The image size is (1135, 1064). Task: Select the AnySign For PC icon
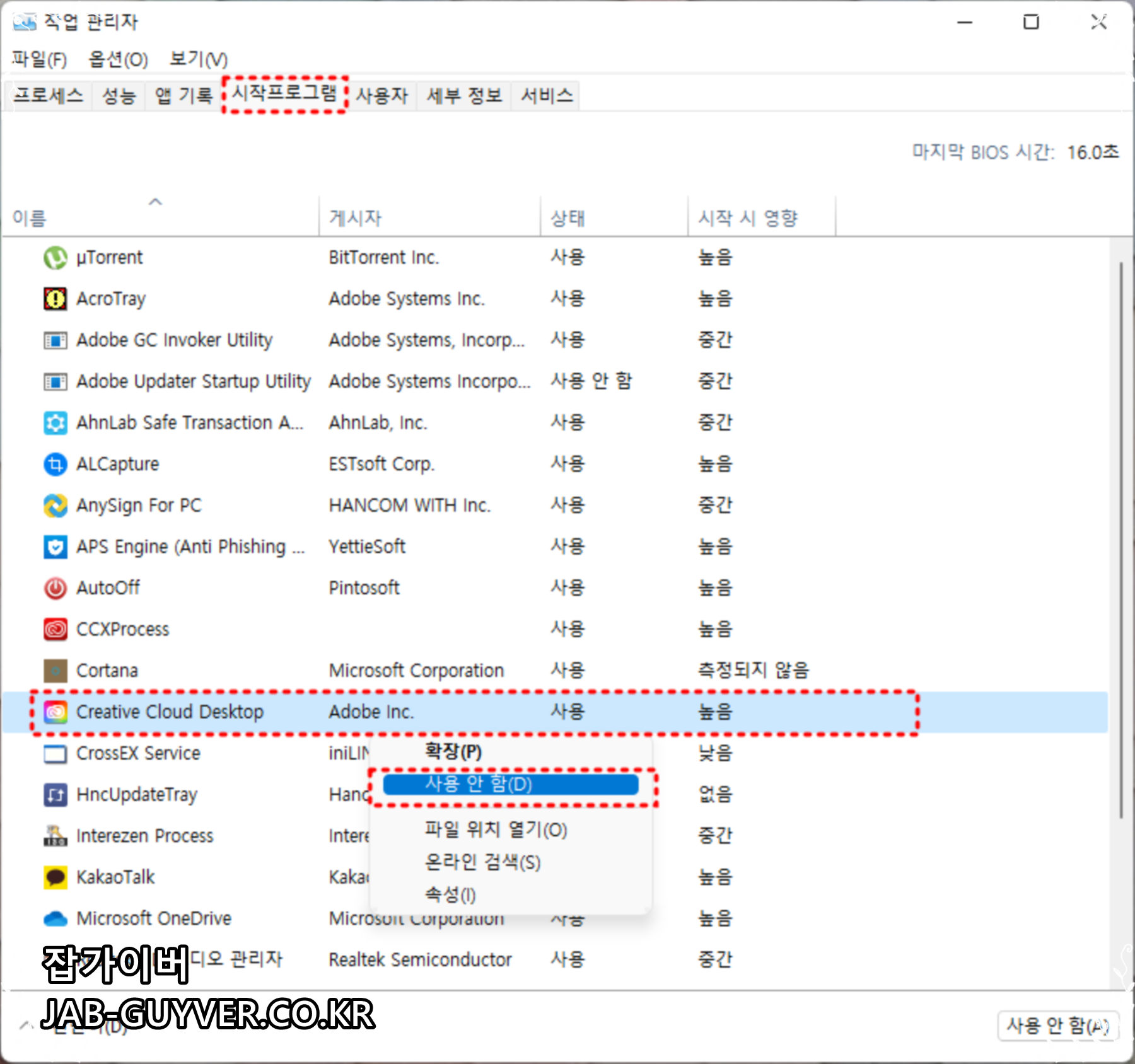55,506
